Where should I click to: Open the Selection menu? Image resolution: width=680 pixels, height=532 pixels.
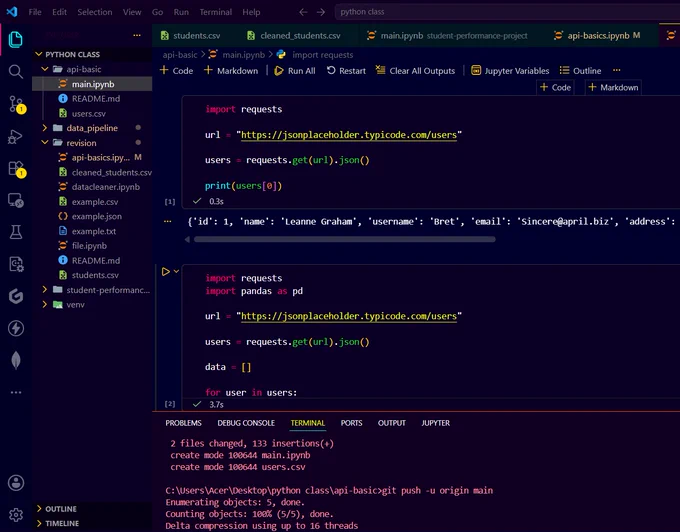click(x=95, y=12)
